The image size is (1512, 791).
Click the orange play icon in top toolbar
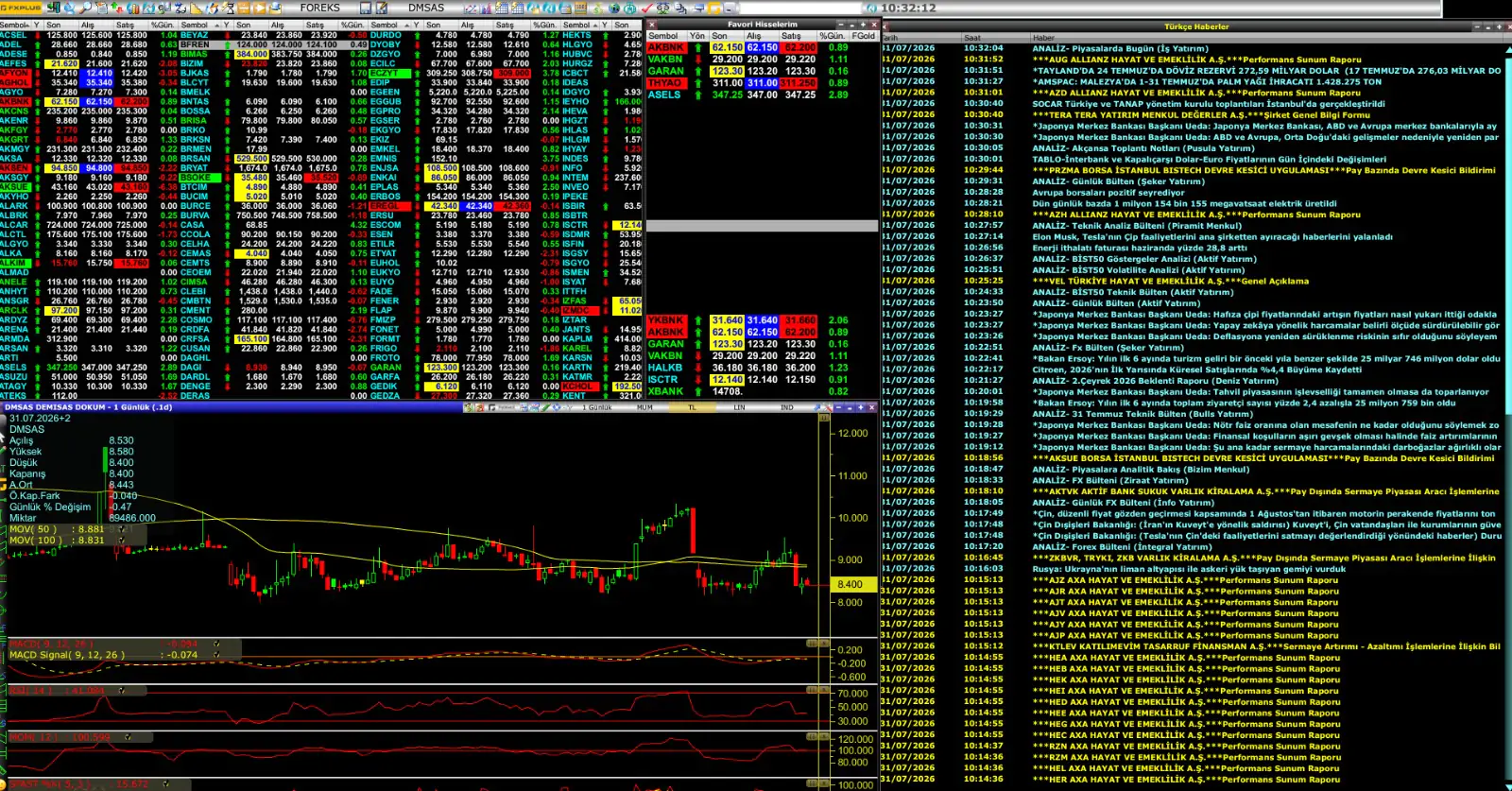tap(259, 8)
